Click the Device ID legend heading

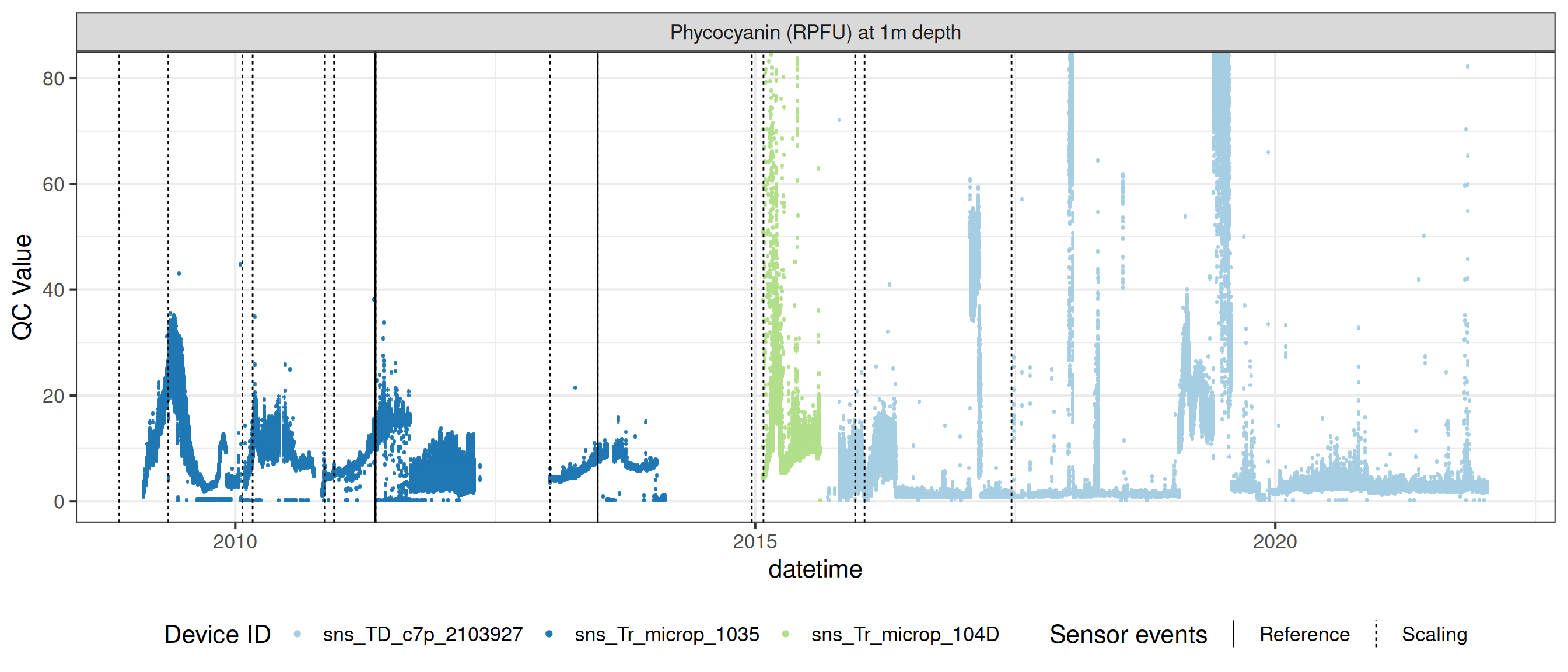218,634
